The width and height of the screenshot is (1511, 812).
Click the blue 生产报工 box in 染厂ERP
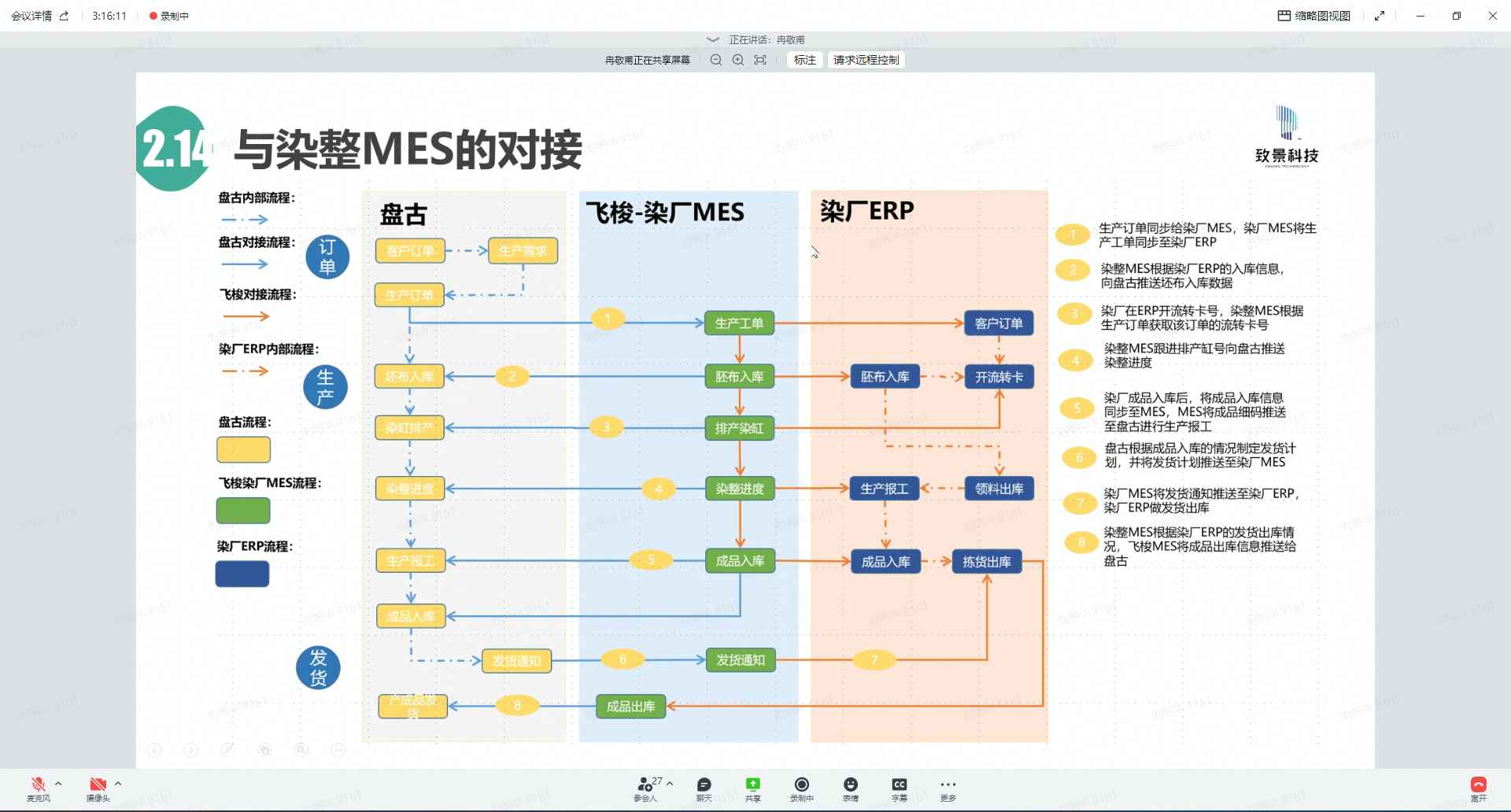pos(885,489)
